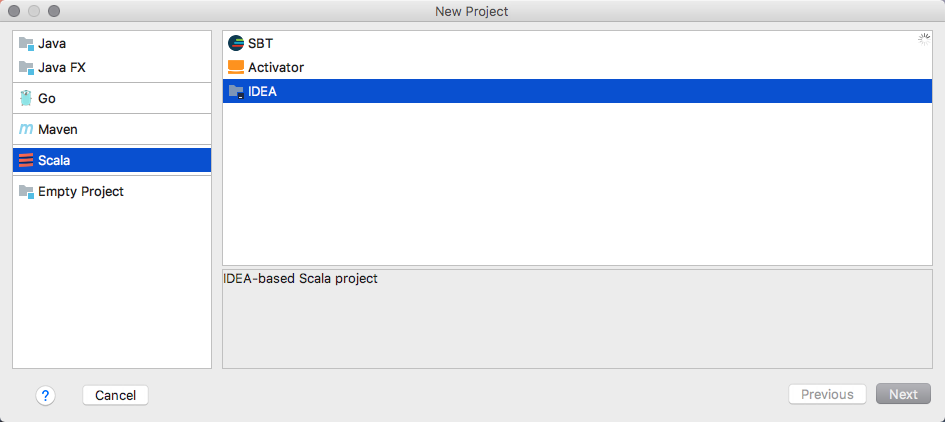Select the 'Java FX' text label
This screenshot has height=422, width=945.
[62, 68]
